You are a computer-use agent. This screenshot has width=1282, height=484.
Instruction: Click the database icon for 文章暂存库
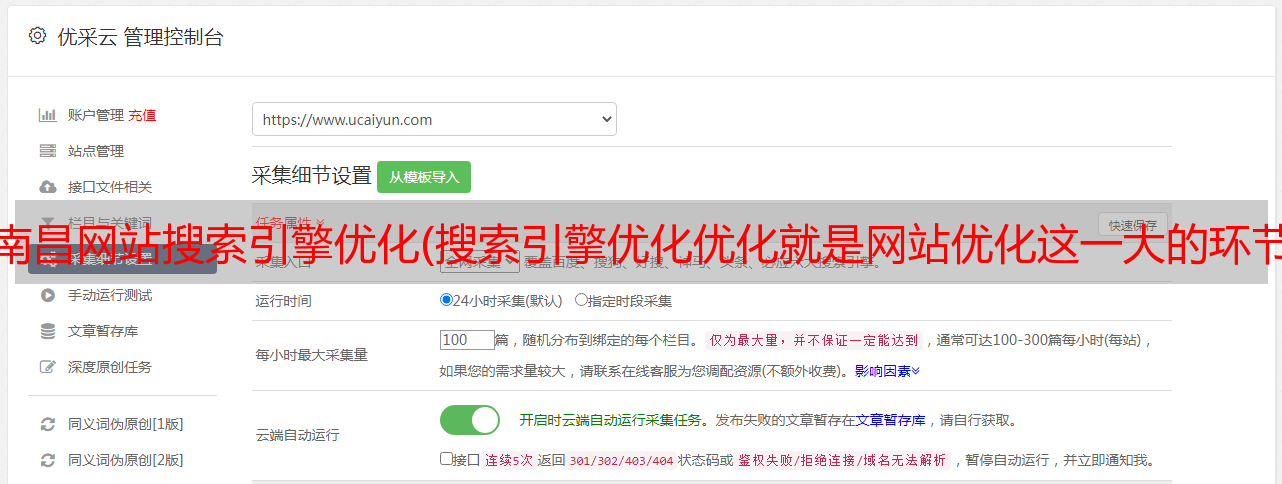tap(47, 331)
